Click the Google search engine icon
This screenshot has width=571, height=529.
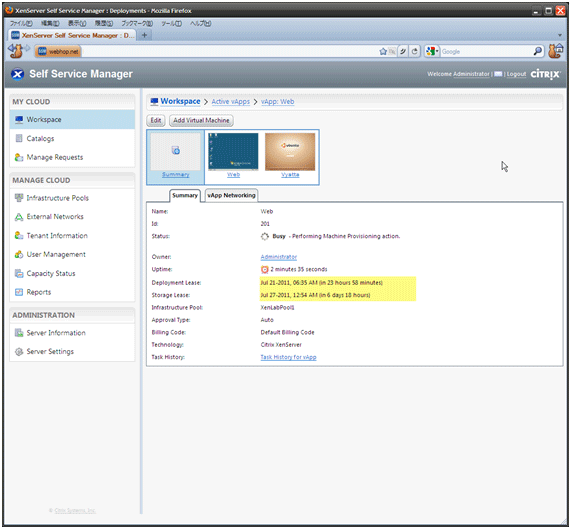point(431,51)
